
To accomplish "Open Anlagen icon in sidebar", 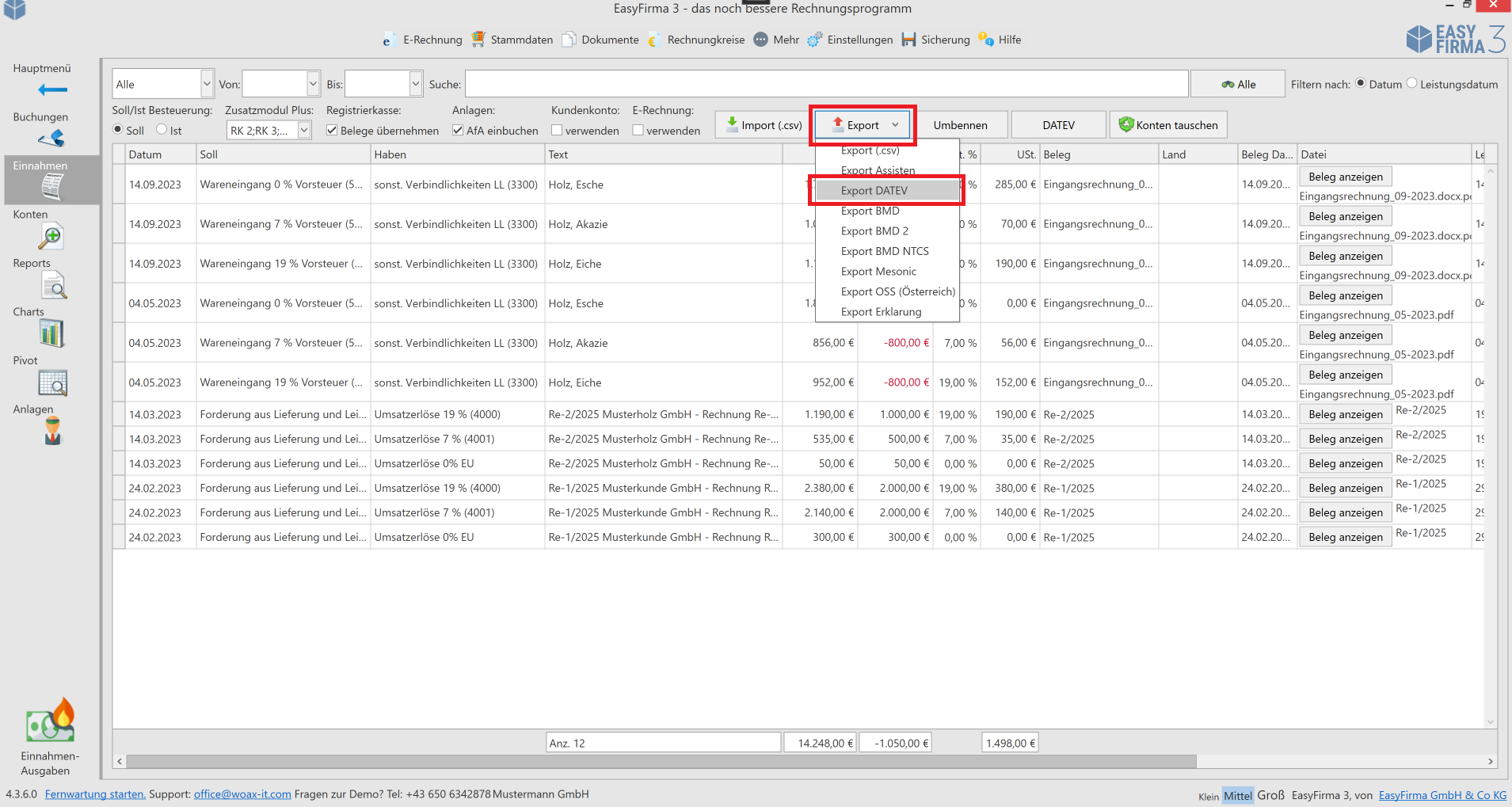I will (x=52, y=432).
